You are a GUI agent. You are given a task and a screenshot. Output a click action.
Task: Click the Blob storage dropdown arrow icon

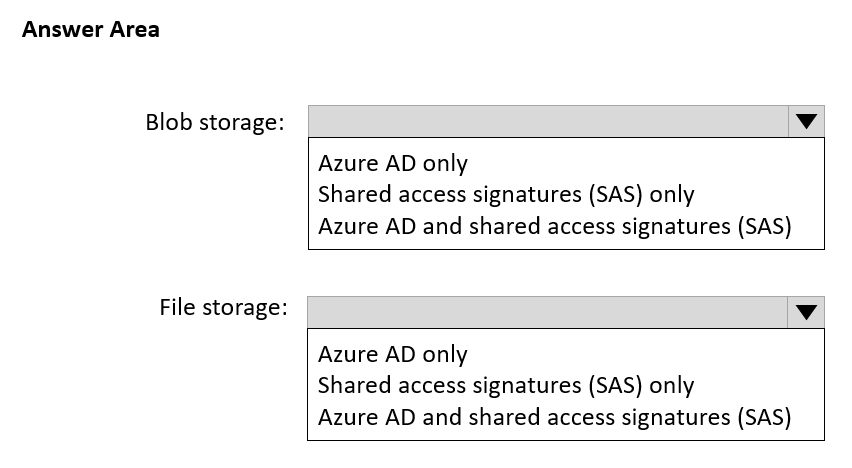[x=806, y=122]
